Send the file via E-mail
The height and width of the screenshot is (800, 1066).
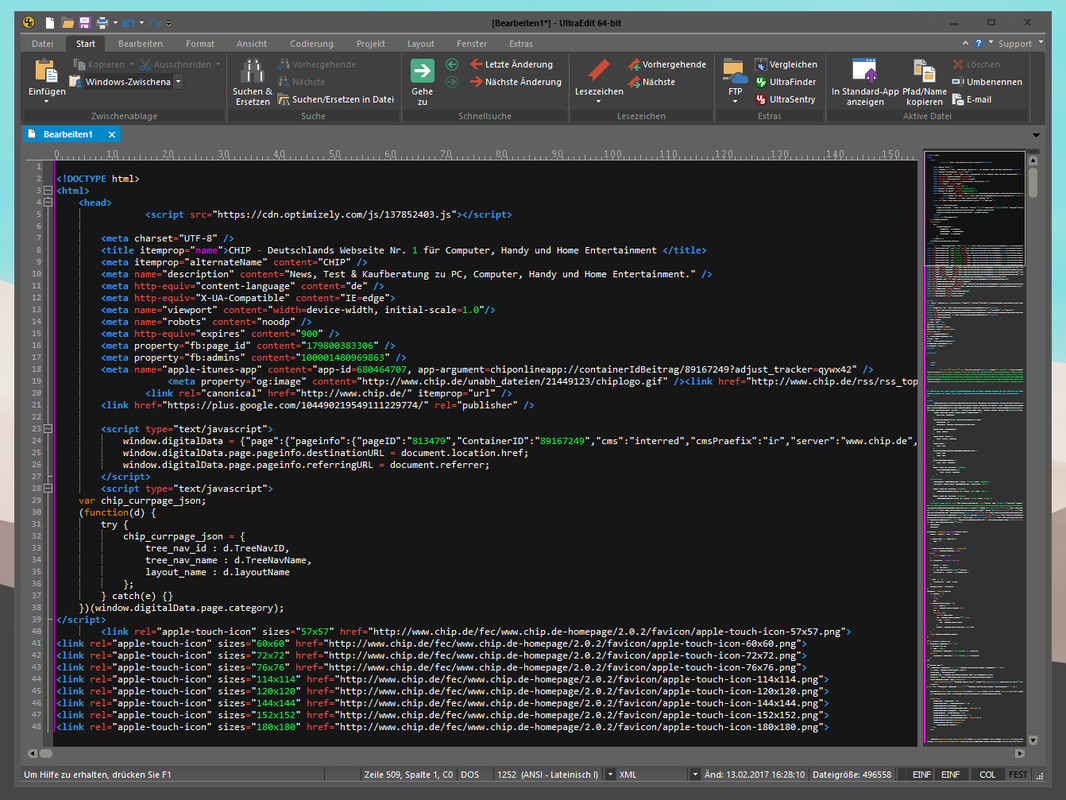[x=972, y=99]
